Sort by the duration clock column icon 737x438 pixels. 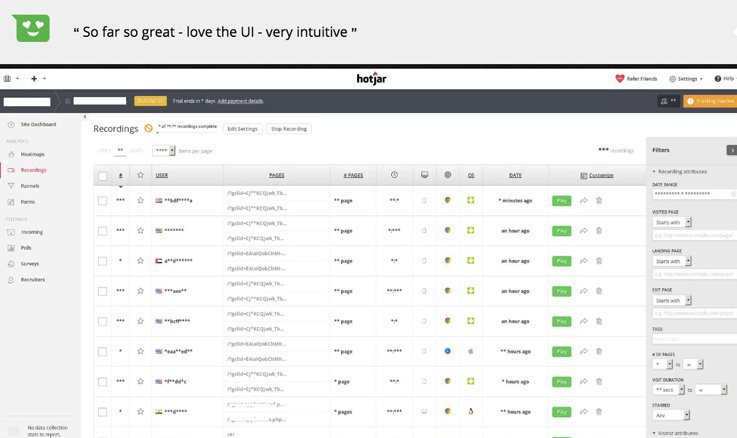coord(394,175)
